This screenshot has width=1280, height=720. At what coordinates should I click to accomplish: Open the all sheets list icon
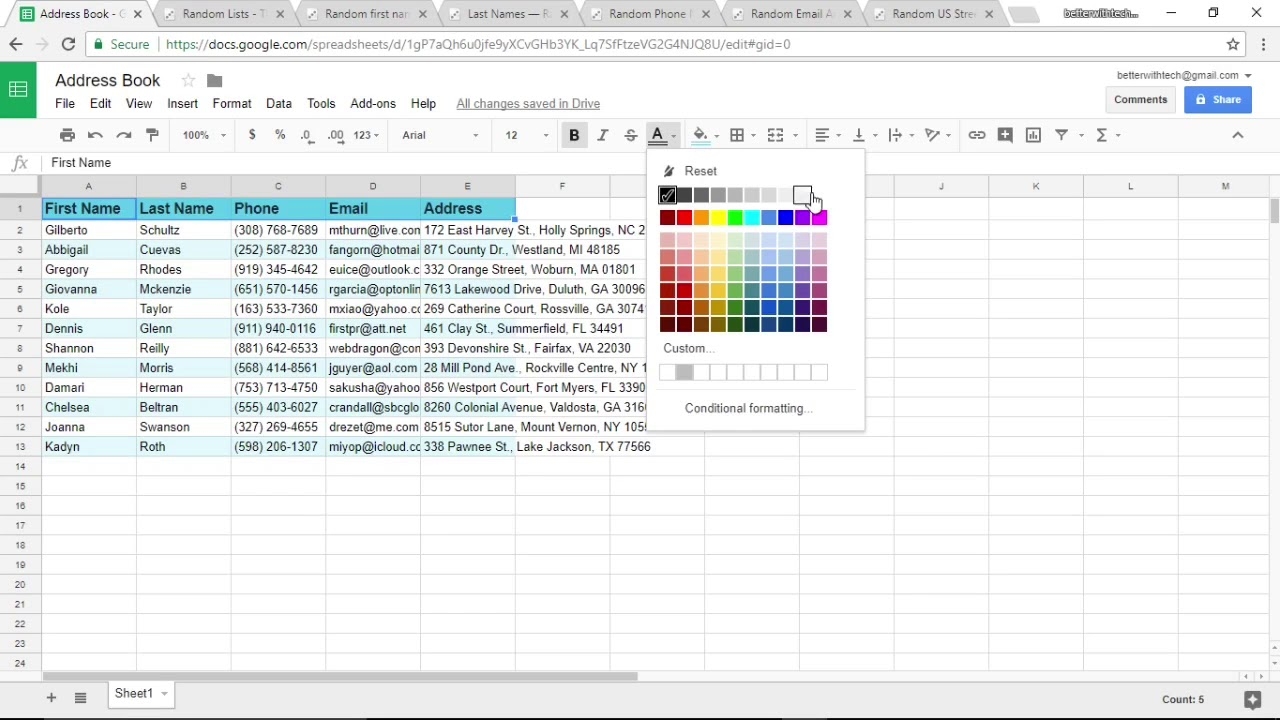point(80,697)
